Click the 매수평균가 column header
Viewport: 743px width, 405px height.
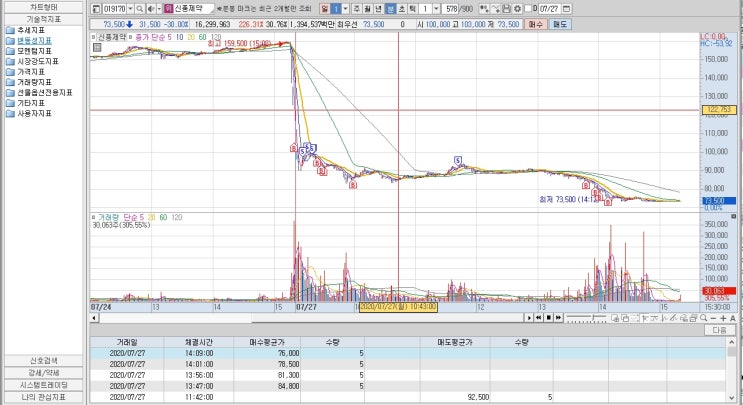[268, 342]
